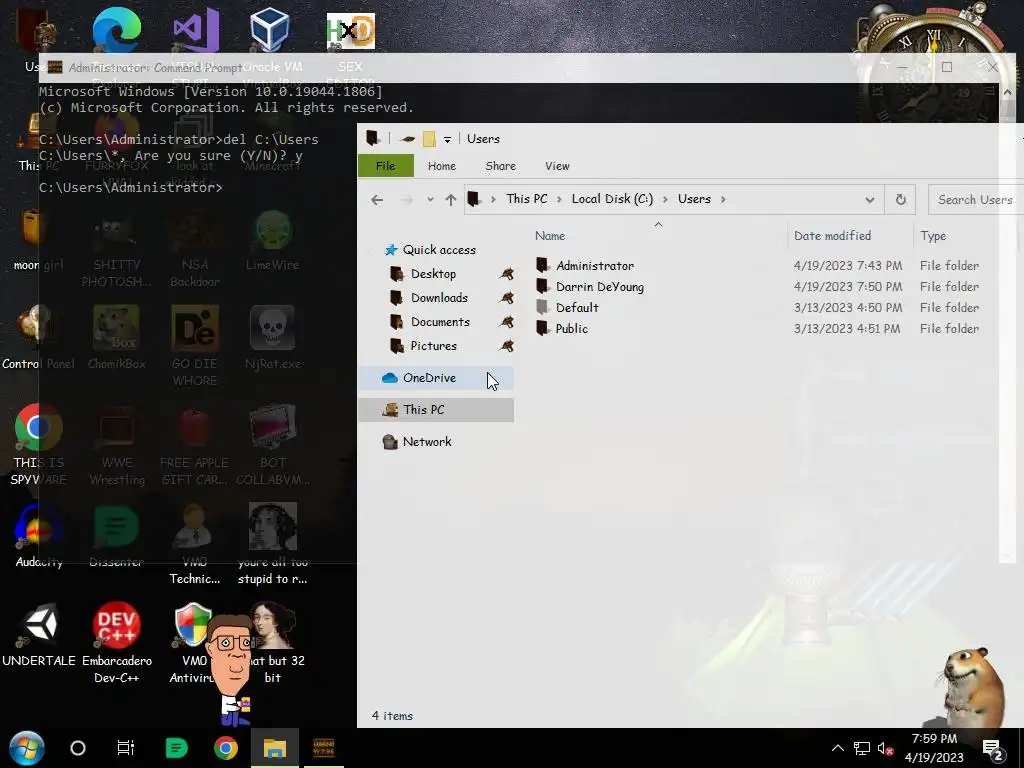Image resolution: width=1024 pixels, height=768 pixels.
Task: Open the Home ribbon tab
Action: coord(441,166)
